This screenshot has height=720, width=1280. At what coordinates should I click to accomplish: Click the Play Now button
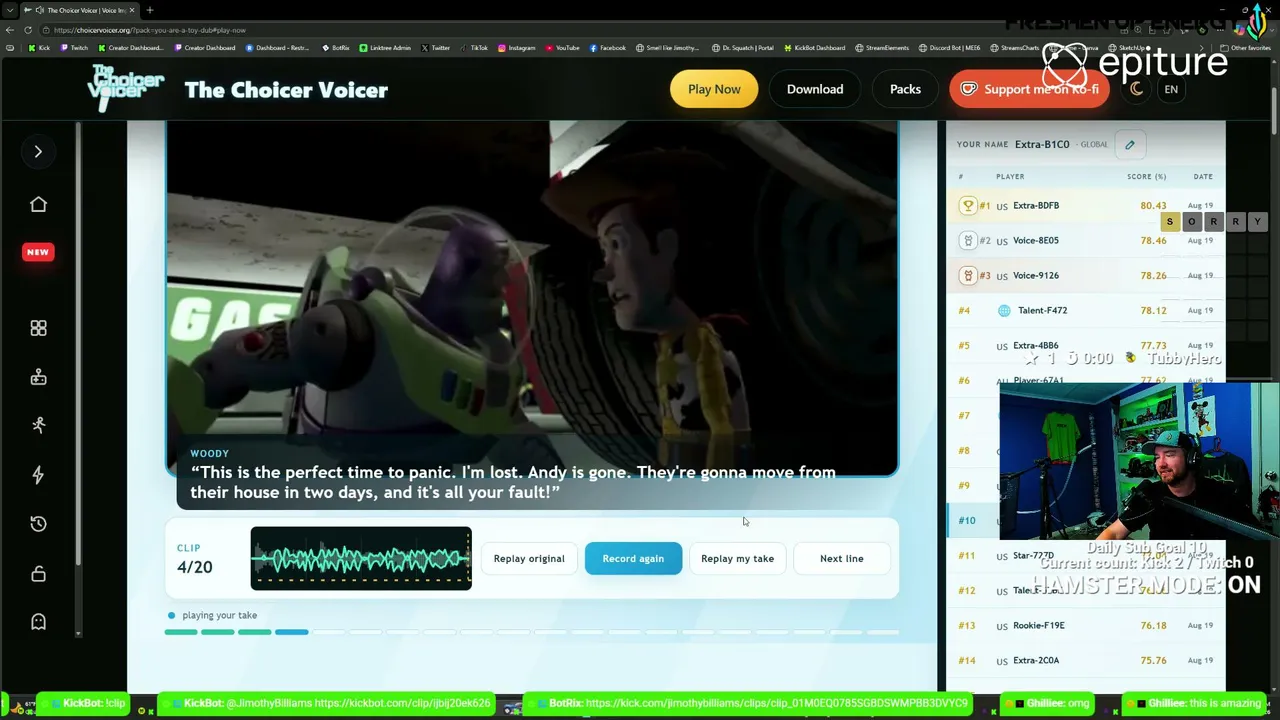point(714,89)
